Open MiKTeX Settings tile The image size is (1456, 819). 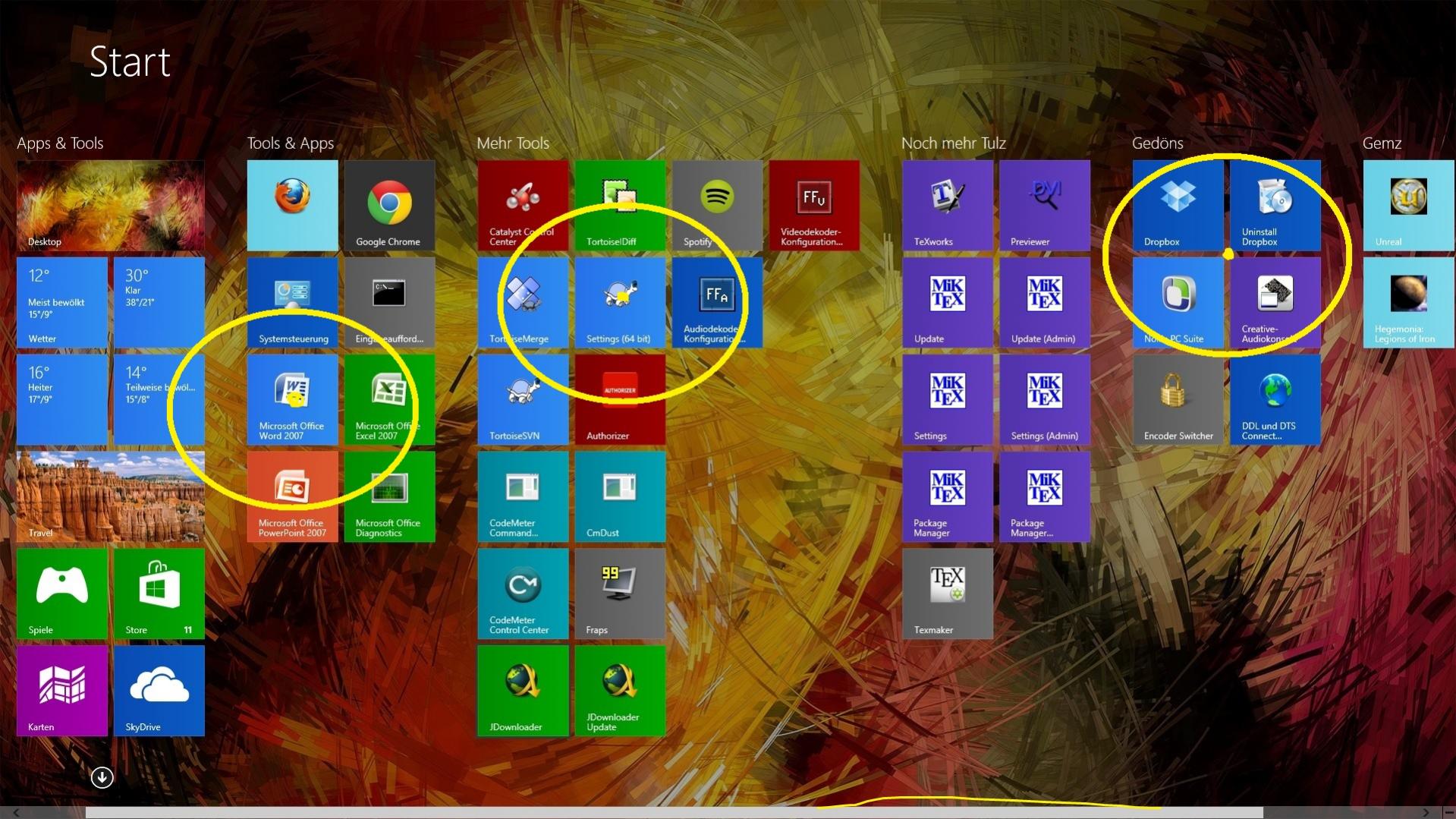click(x=948, y=399)
